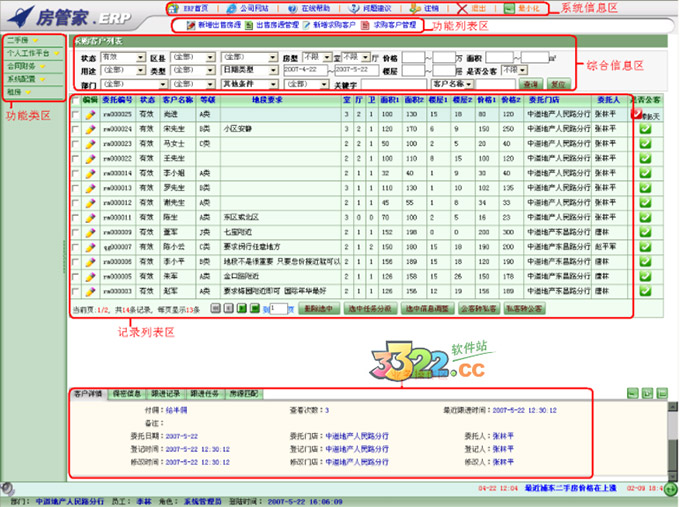Open 新增出售房源 function
This screenshot has width=680, height=507.
coord(214,25)
